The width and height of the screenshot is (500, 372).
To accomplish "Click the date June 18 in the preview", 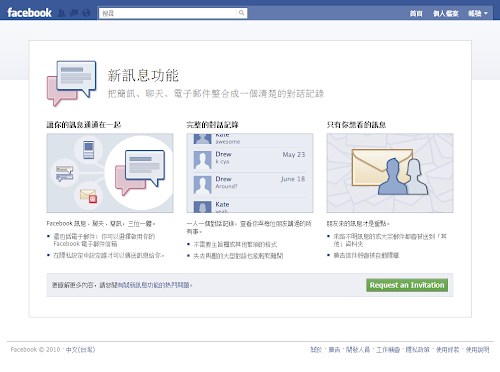I will pos(293,179).
